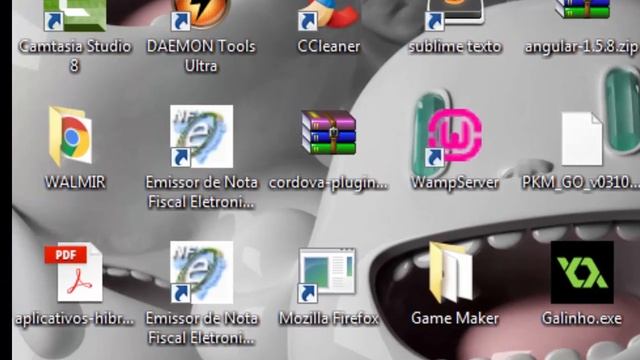Image resolution: width=640 pixels, height=360 pixels.
Task: Launch the WampServer shortcut icon
Action: point(454,138)
